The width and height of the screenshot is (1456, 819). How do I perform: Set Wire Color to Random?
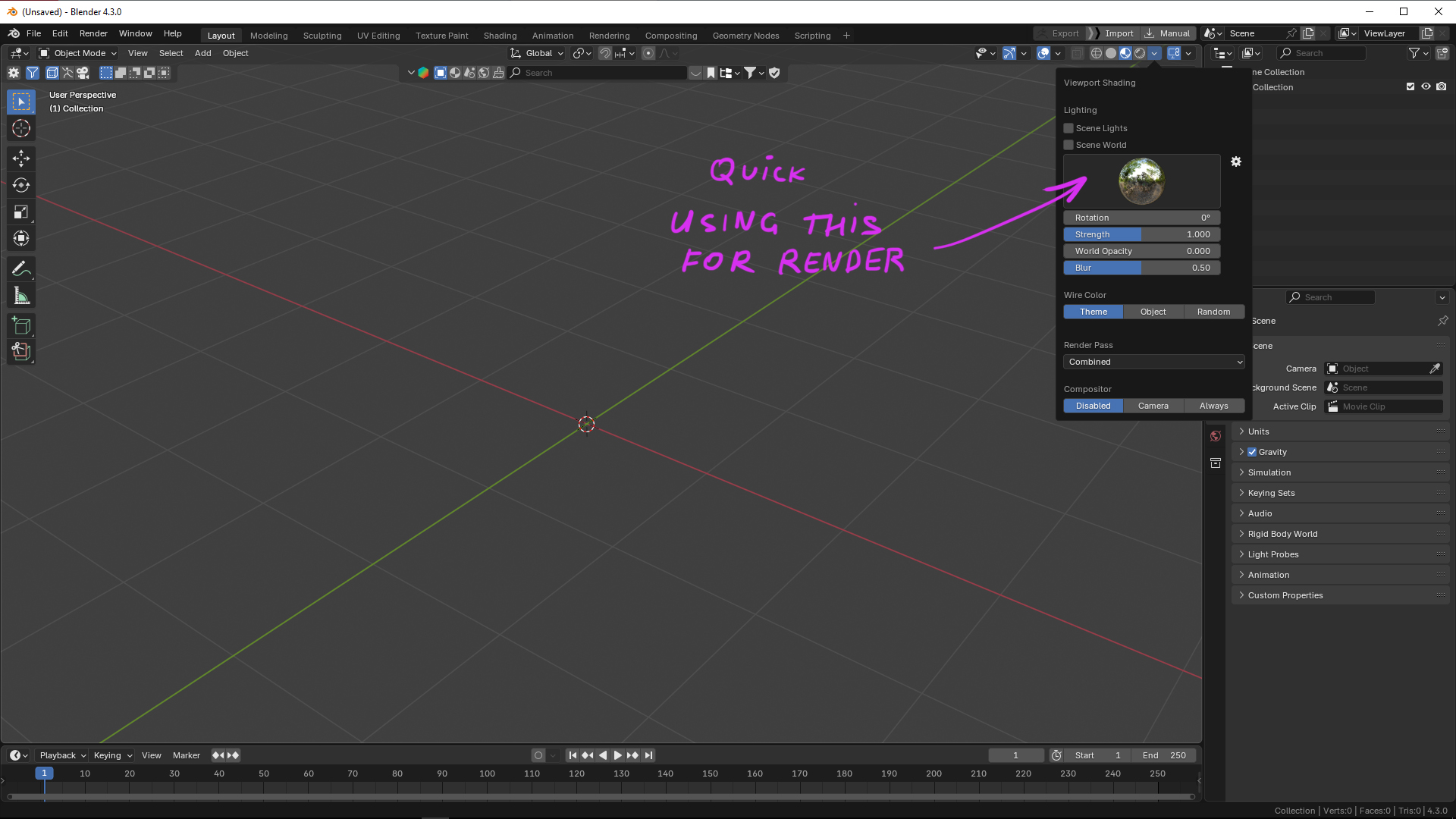(1213, 312)
